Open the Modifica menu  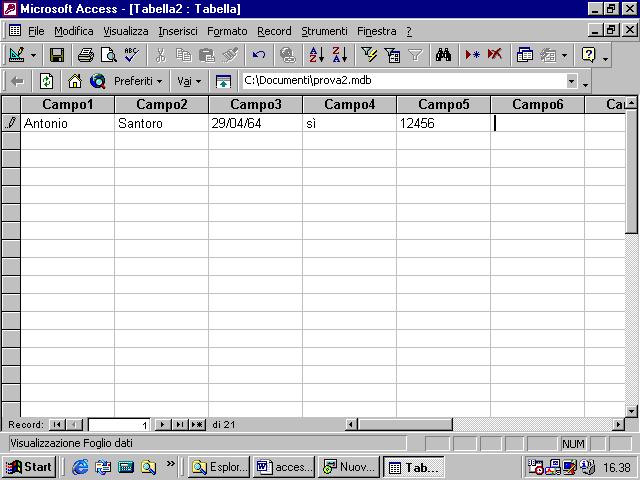click(x=74, y=31)
